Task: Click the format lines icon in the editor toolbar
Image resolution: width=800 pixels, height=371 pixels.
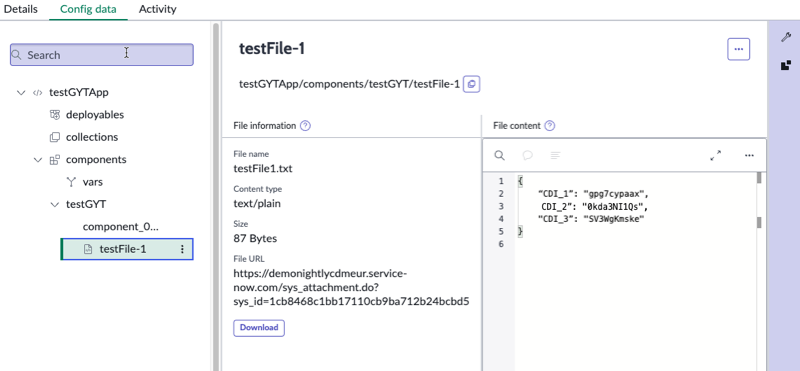Action: pyautogui.click(x=556, y=155)
